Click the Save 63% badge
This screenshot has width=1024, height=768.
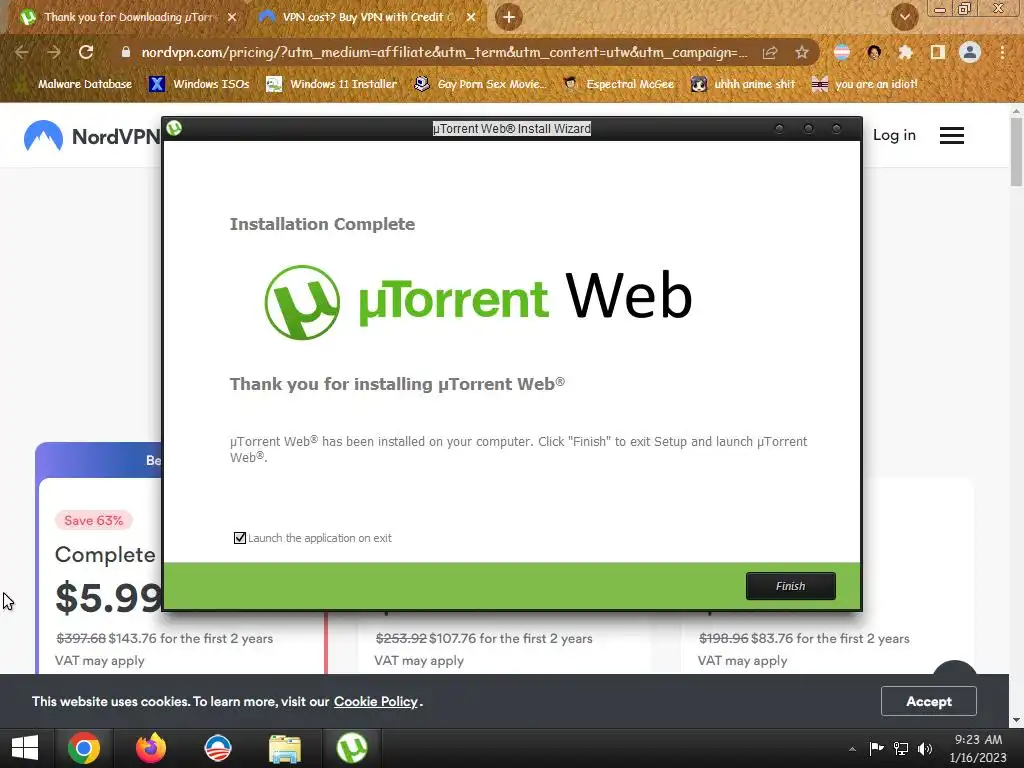[93, 520]
